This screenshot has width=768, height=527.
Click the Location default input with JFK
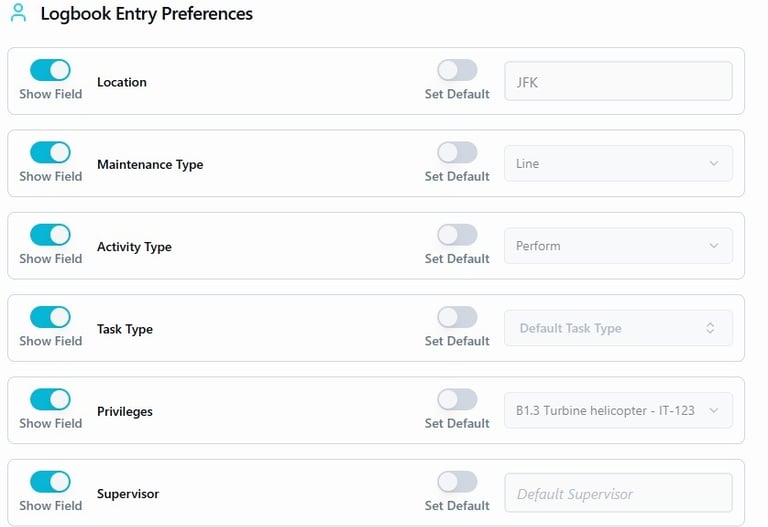coord(618,81)
